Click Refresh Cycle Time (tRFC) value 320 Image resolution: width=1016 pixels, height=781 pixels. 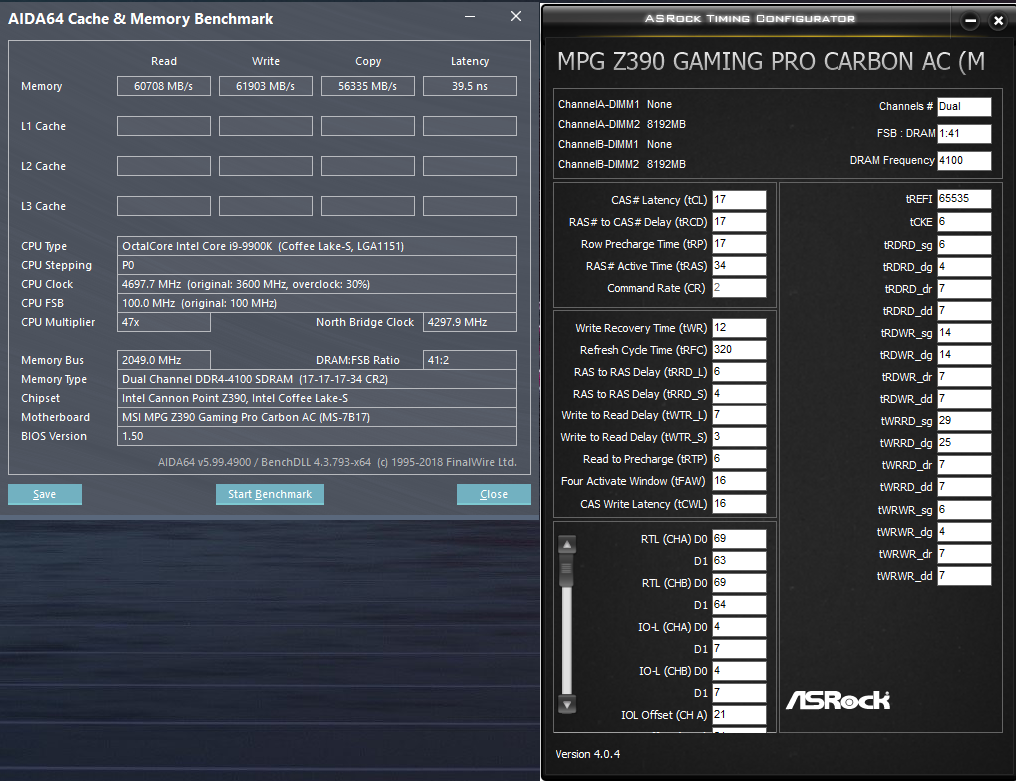739,350
